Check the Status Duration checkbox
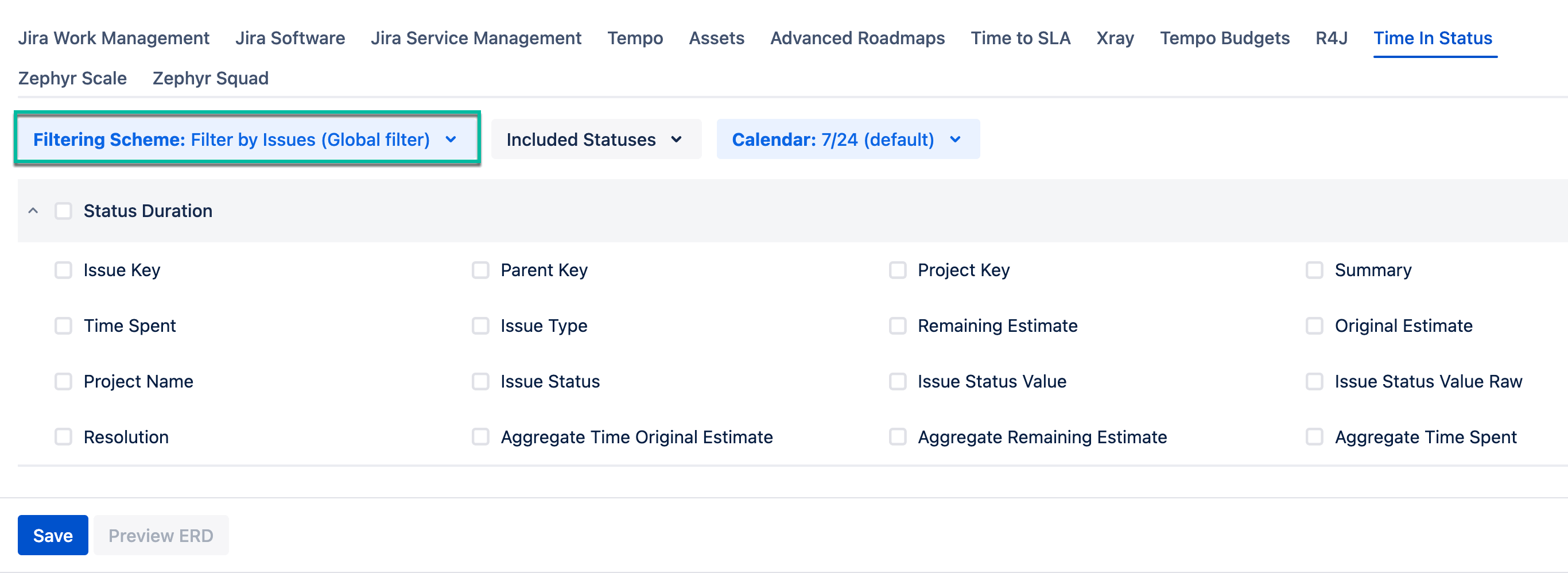 (x=63, y=211)
